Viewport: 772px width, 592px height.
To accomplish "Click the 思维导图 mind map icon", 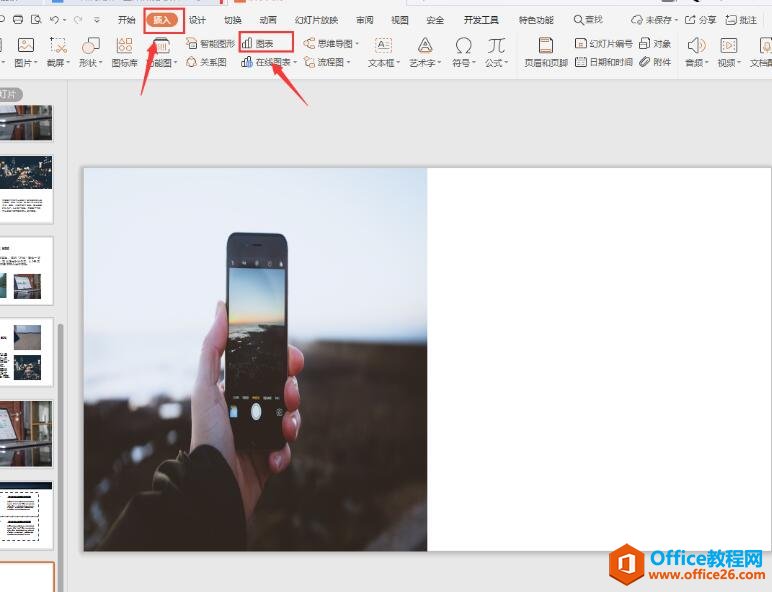I will click(309, 43).
